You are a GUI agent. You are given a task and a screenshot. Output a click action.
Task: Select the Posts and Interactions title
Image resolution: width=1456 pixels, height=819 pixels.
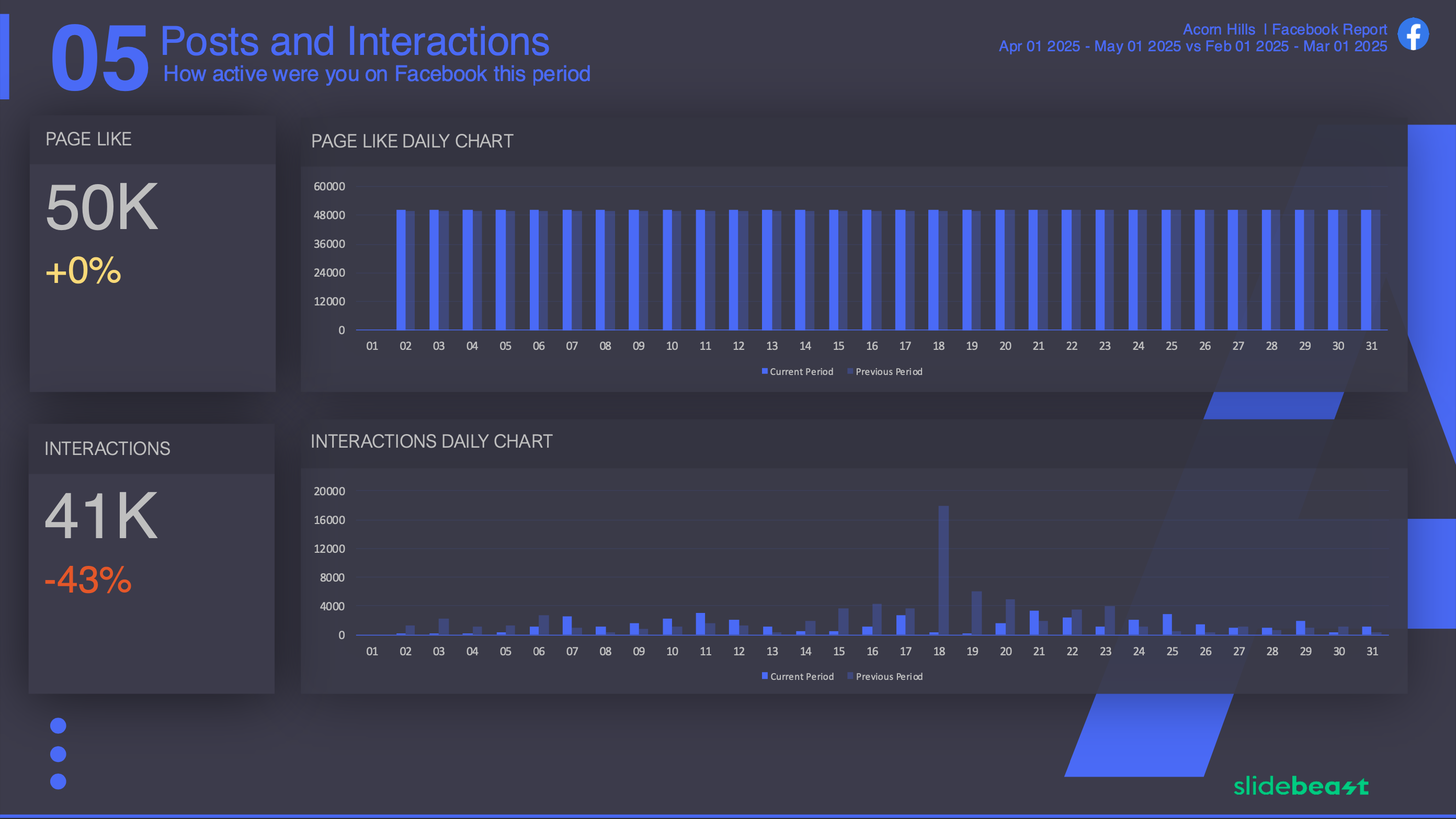(355, 41)
